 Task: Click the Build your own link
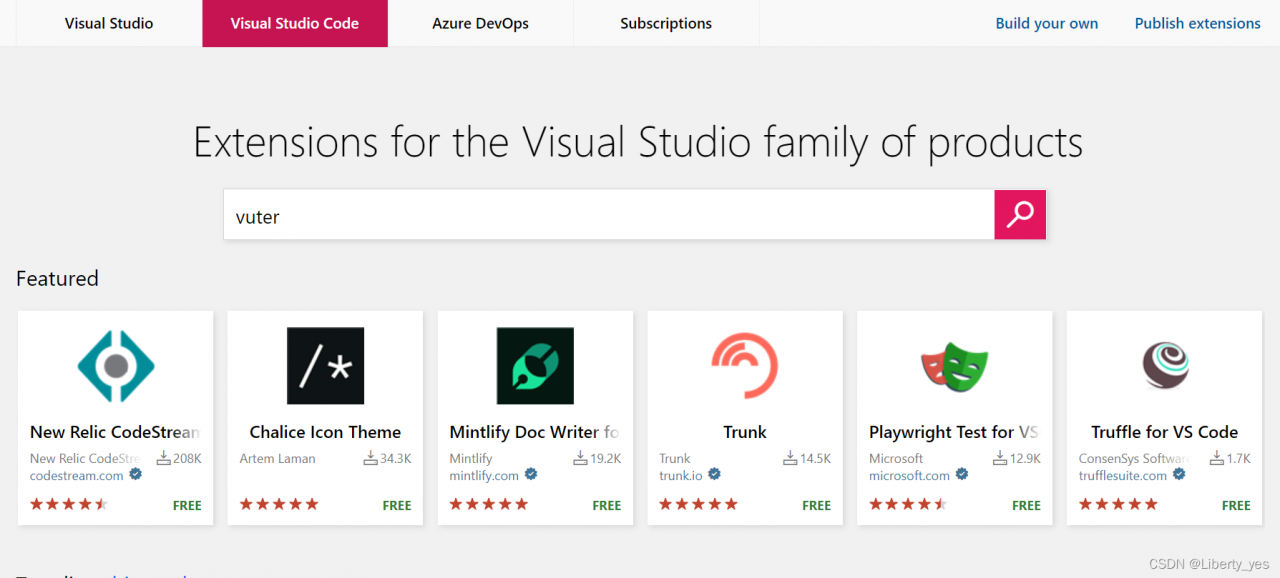[x=1046, y=23]
